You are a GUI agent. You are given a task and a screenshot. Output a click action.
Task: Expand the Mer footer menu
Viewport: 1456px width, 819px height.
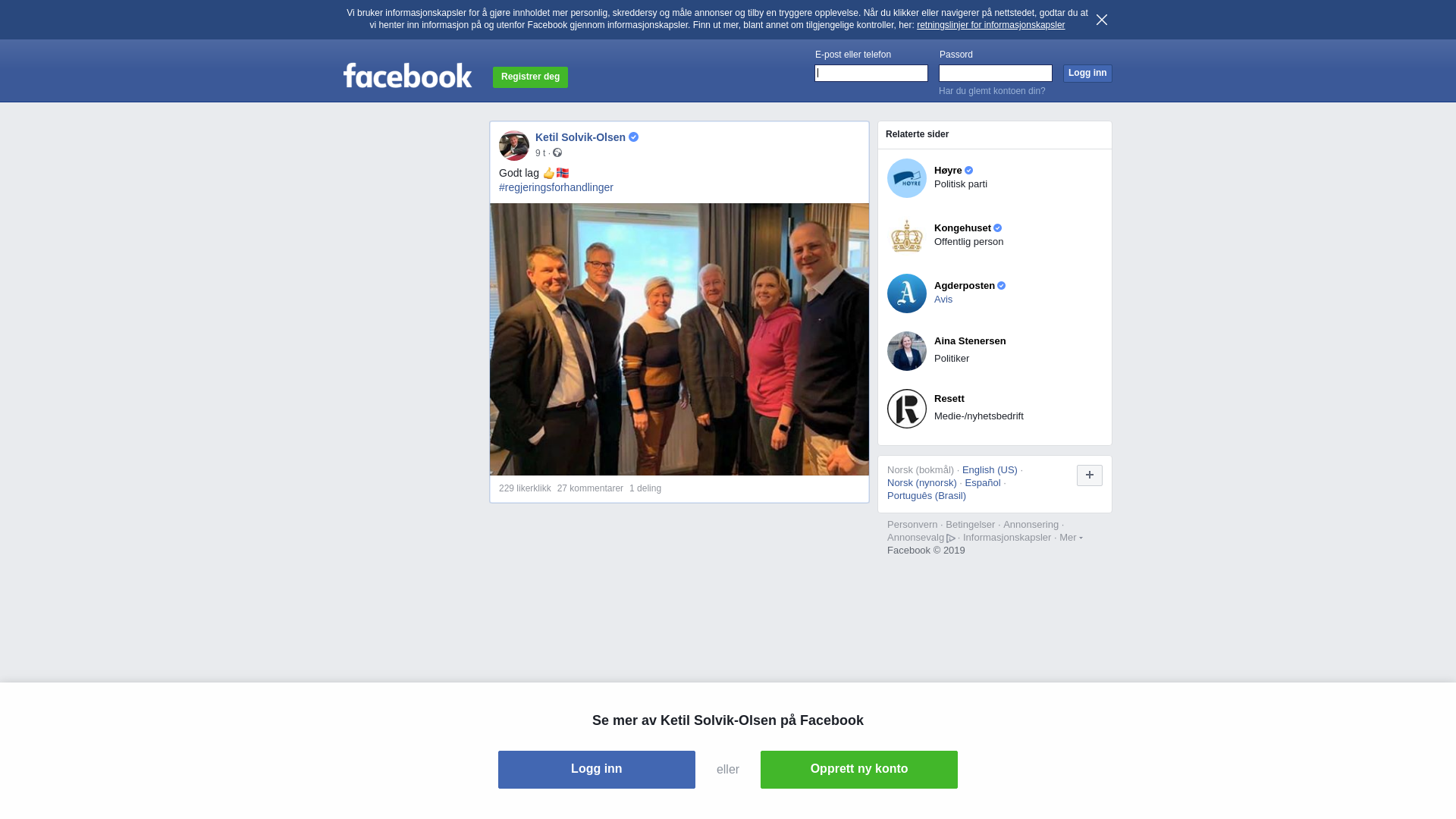1071,538
